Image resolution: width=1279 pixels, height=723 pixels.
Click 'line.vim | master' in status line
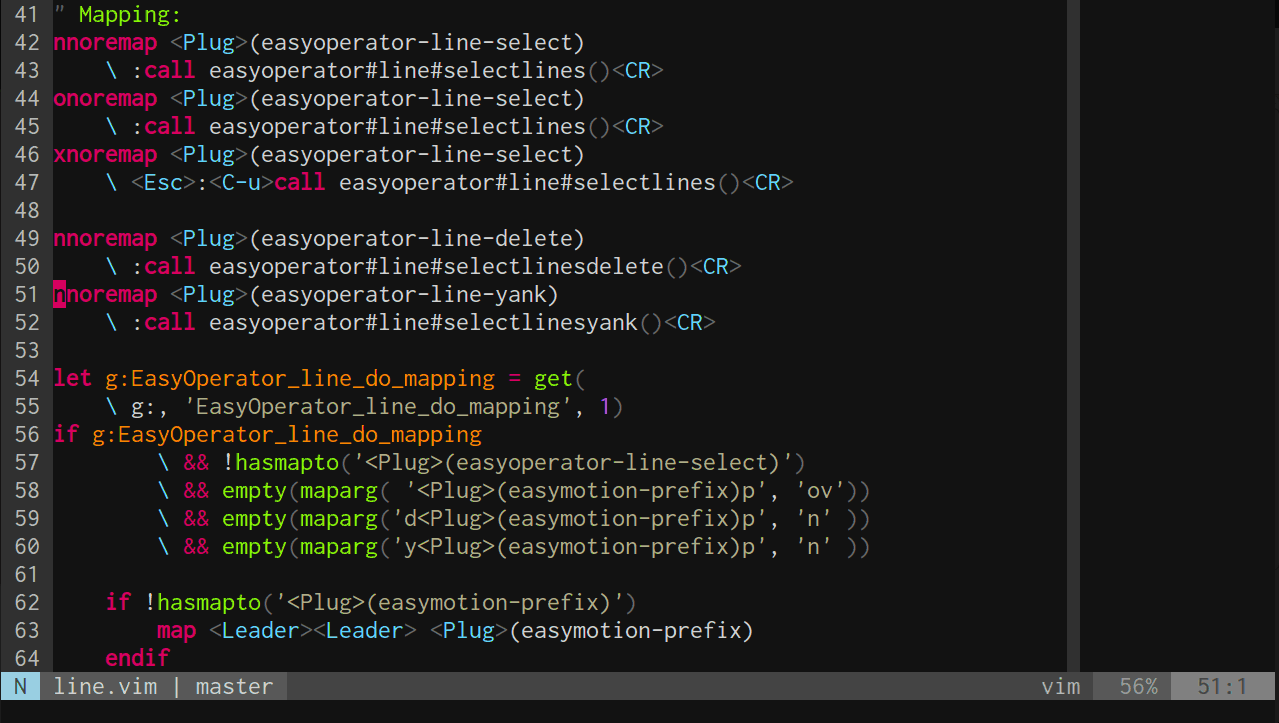pos(163,687)
